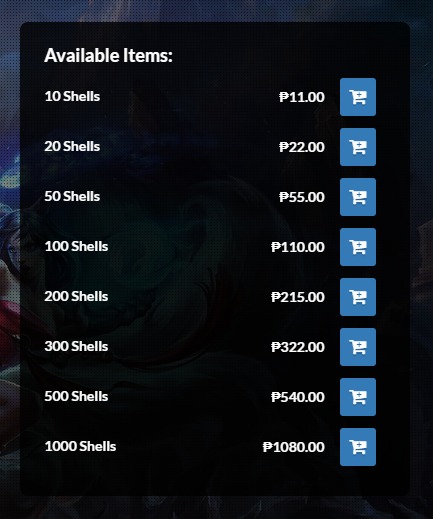Click the 300 Shells item name

pyautogui.click(x=76, y=346)
